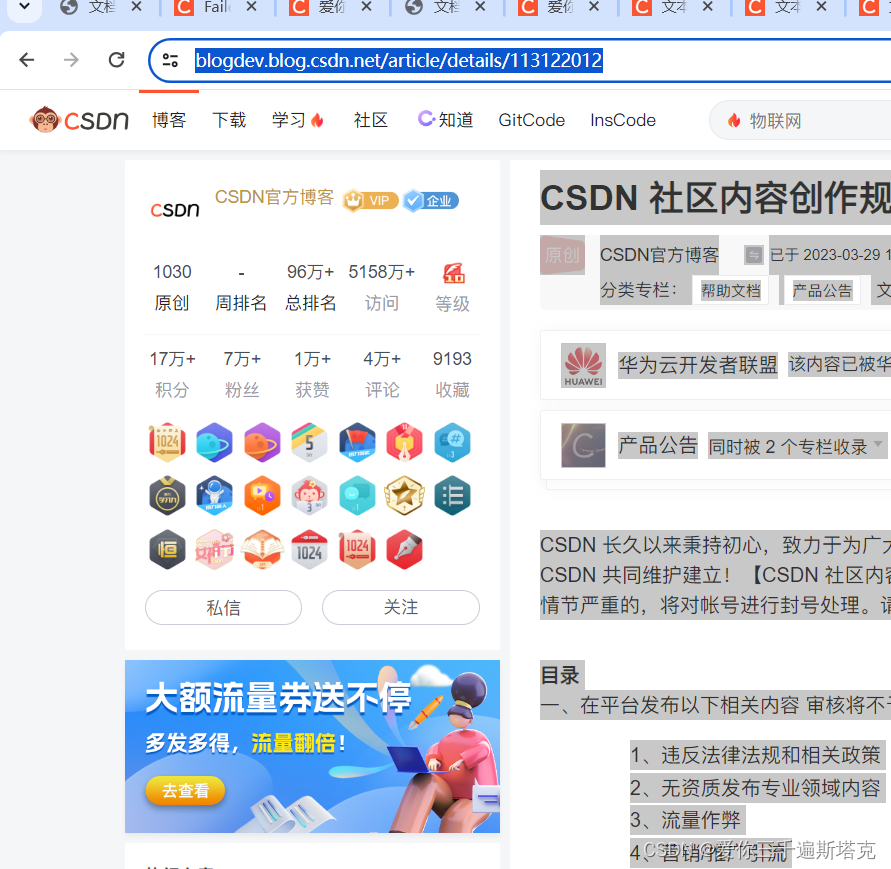Click the browser back arrow

27,60
